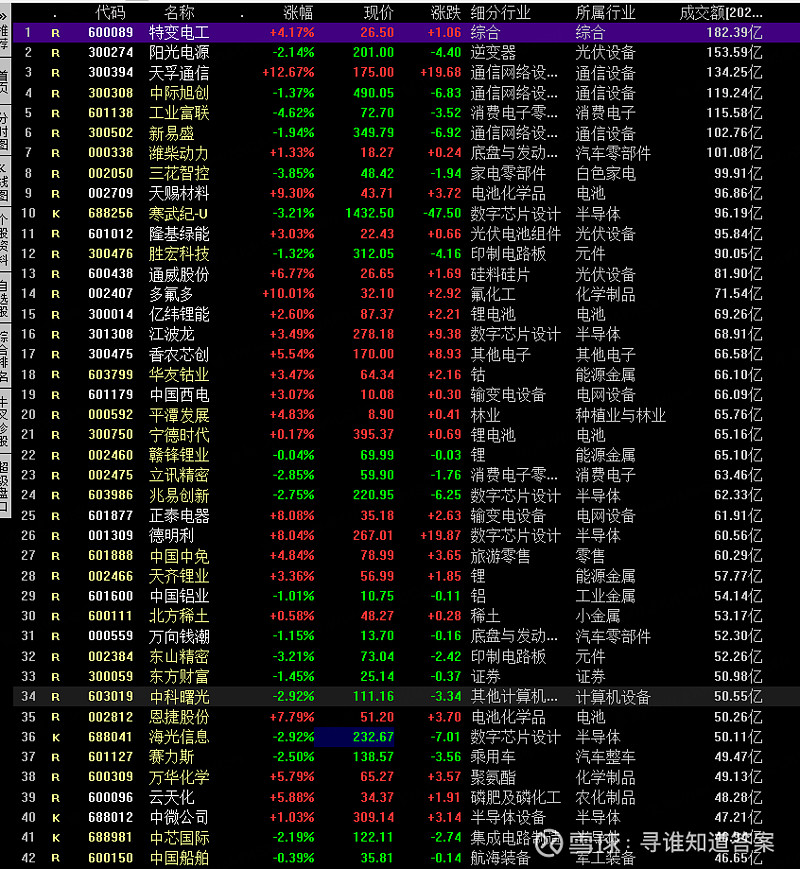
Task: Select stock code 300476 for 胜宏科技
Action: click(x=111, y=254)
